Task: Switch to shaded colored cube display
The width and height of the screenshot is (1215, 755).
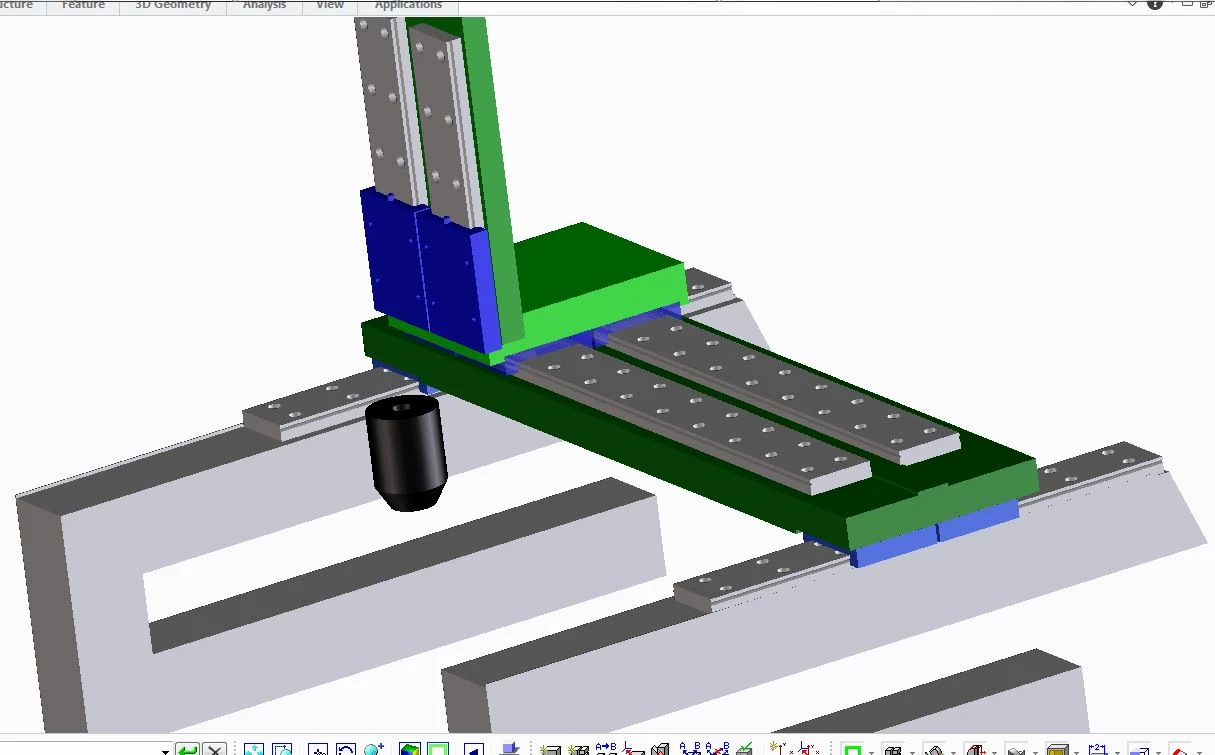Action: [410, 749]
